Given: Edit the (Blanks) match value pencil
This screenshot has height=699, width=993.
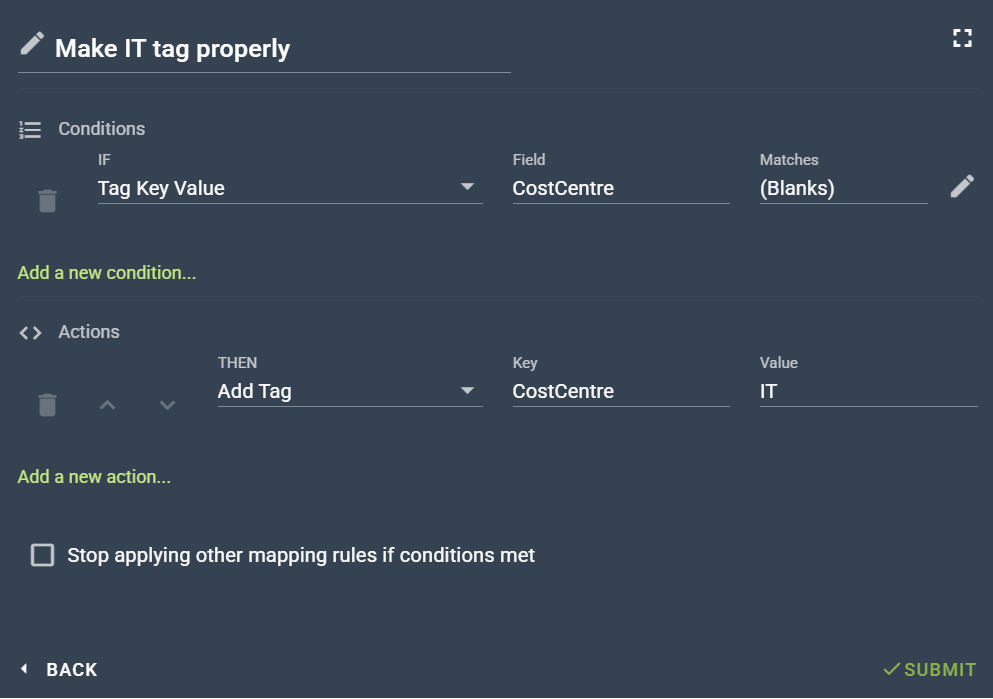Looking at the screenshot, I should point(962,186).
